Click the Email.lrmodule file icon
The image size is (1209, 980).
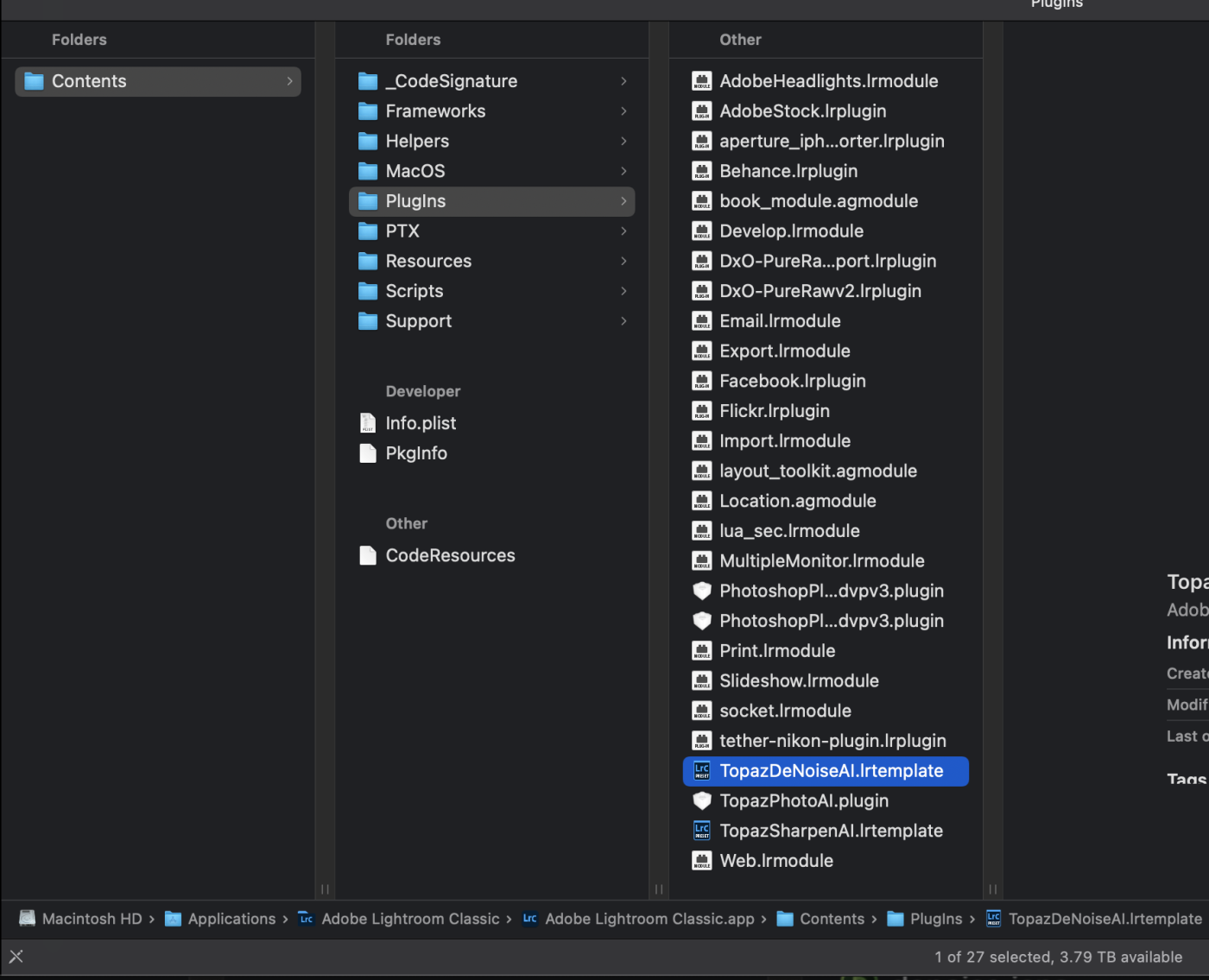(x=702, y=321)
